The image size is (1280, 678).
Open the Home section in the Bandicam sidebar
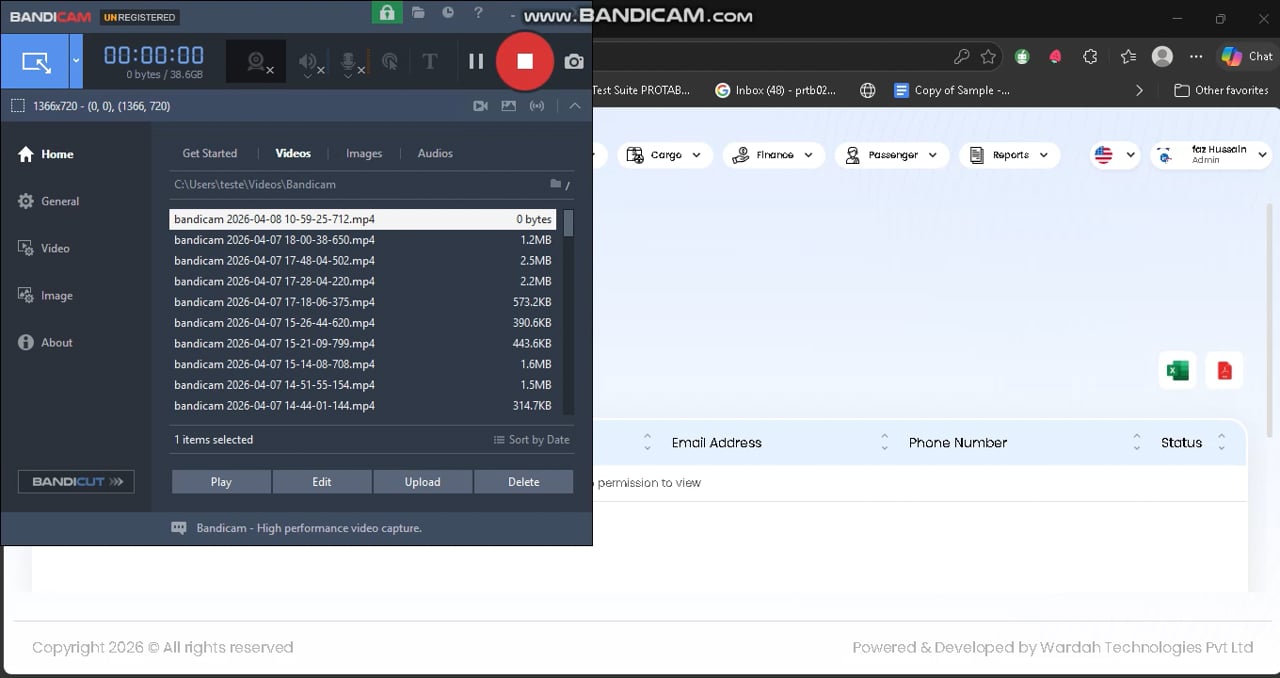[x=46, y=154]
